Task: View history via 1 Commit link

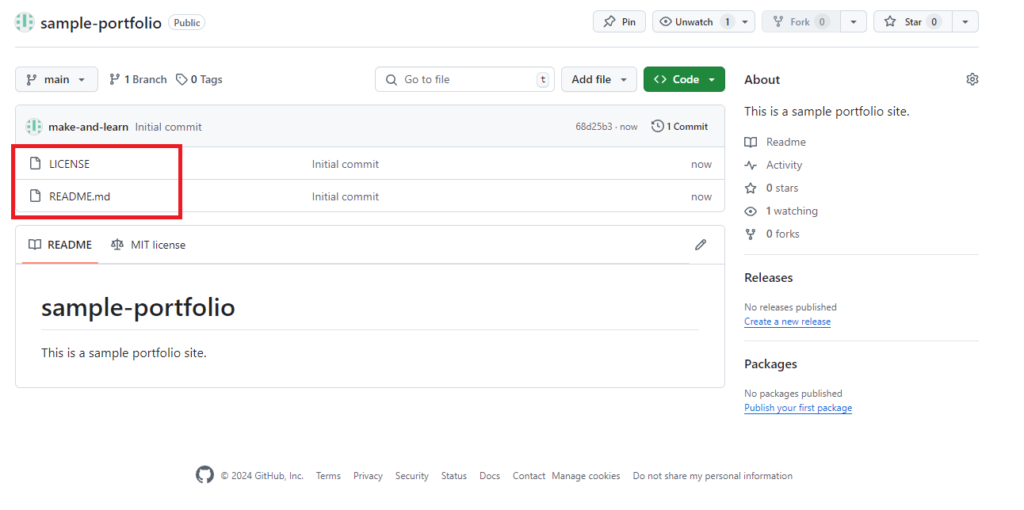Action: coord(679,127)
